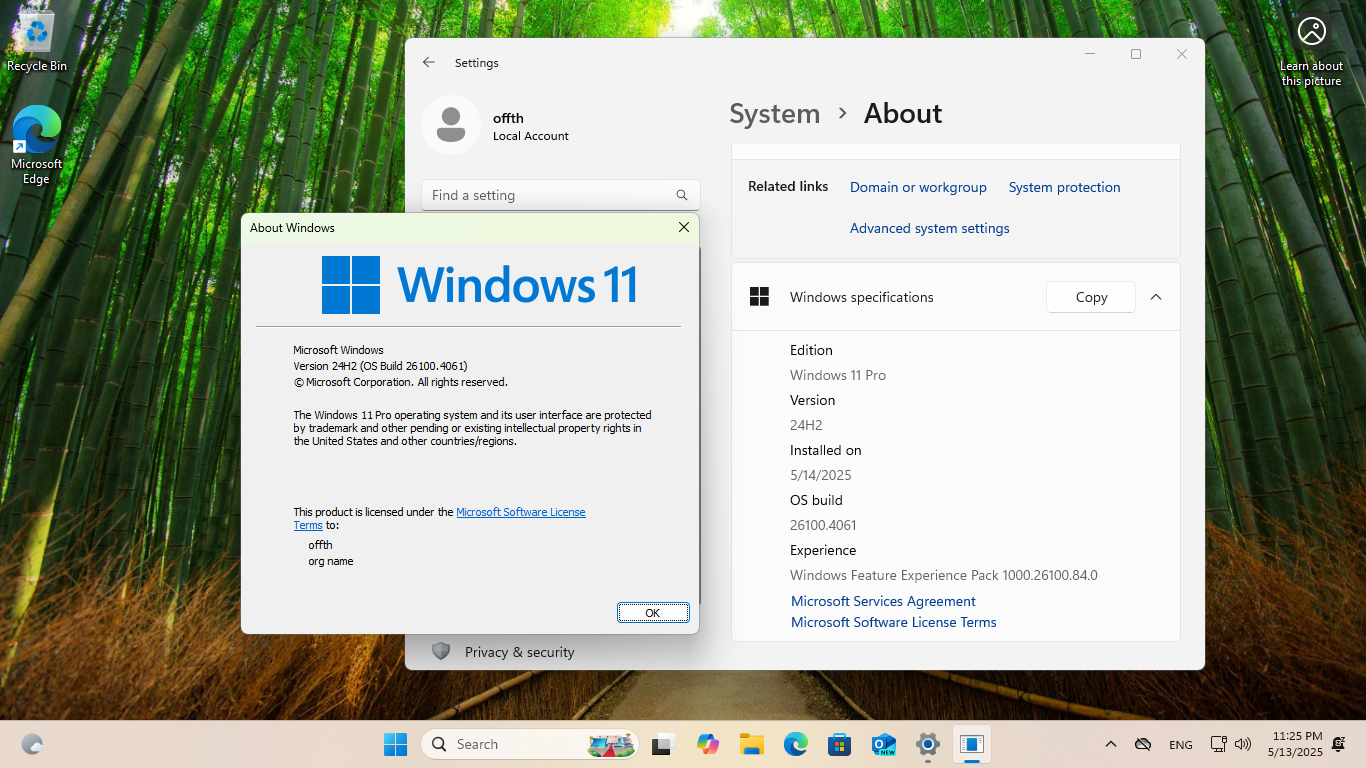Screen dimensions: 1366x768
Task: Click the System breadcrumb in Settings
Action: point(775,114)
